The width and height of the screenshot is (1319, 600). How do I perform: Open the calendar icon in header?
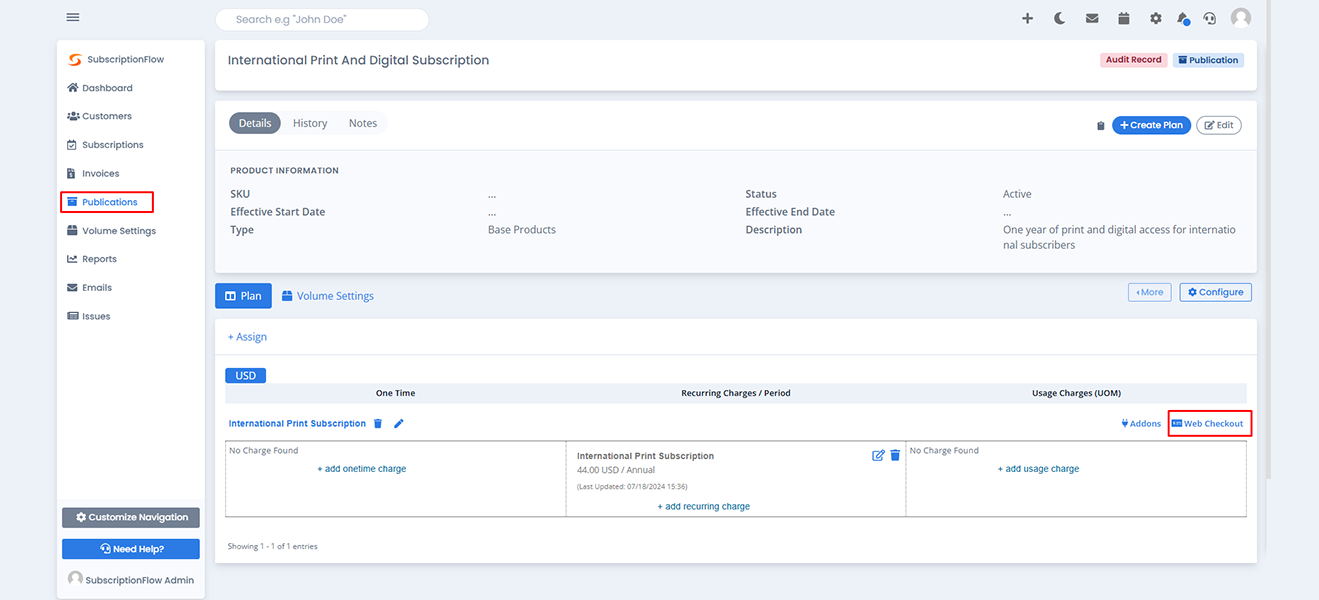click(1124, 18)
